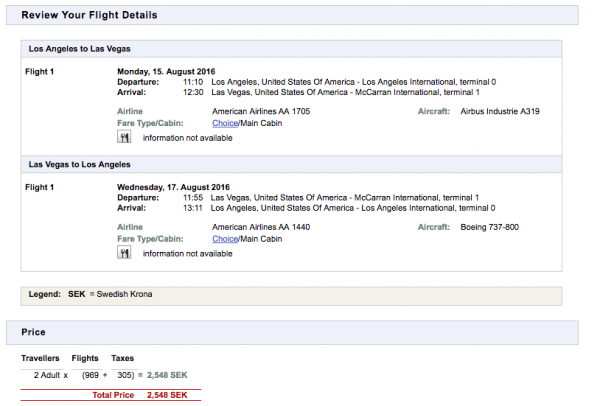Click the American Airlines AA 1440 text
Image resolution: width=600 pixels, height=406 pixels.
click(256, 227)
